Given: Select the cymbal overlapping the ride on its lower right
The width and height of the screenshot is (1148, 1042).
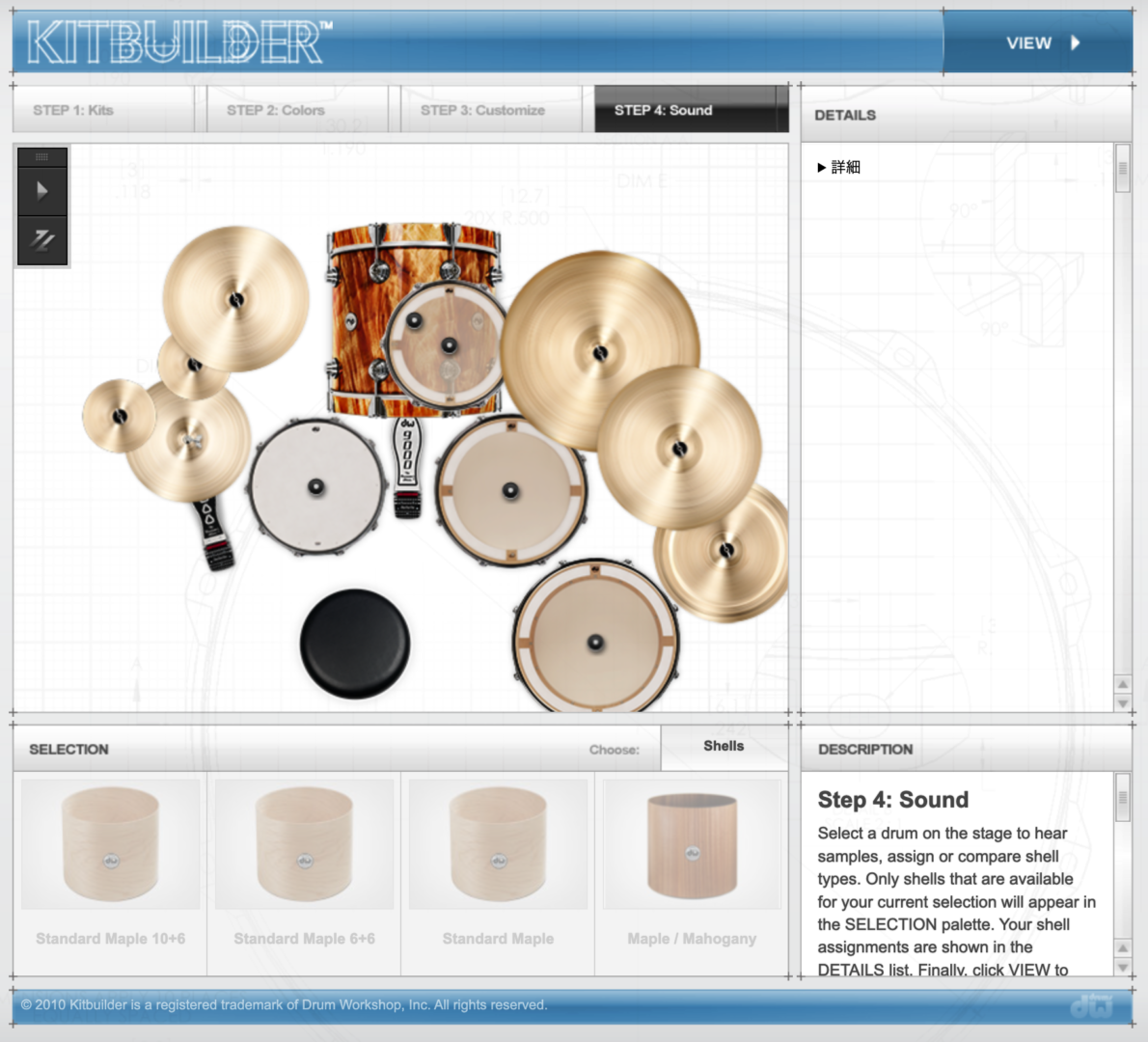Looking at the screenshot, I should click(x=679, y=448).
